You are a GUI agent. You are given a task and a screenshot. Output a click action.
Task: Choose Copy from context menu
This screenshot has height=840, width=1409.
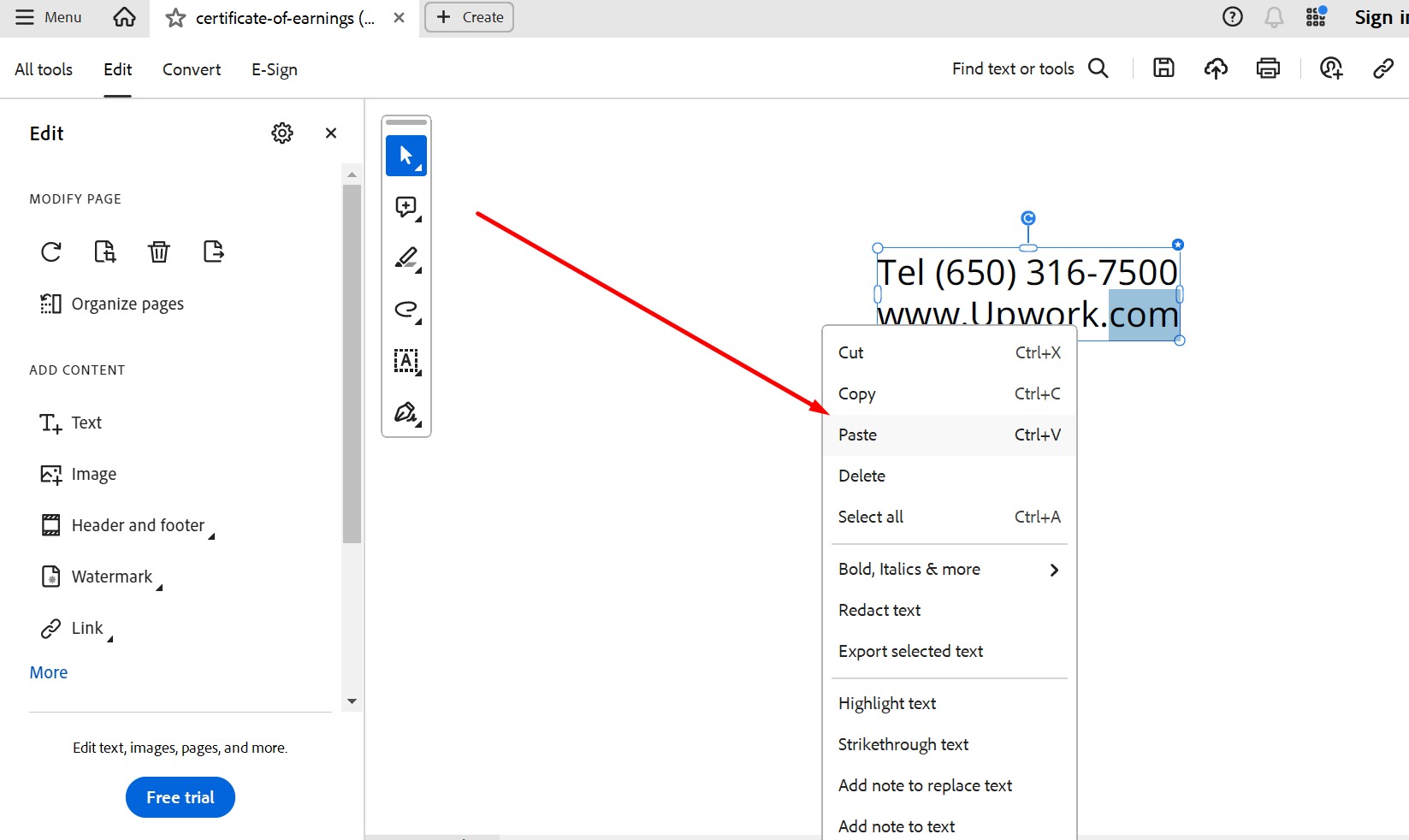point(950,393)
